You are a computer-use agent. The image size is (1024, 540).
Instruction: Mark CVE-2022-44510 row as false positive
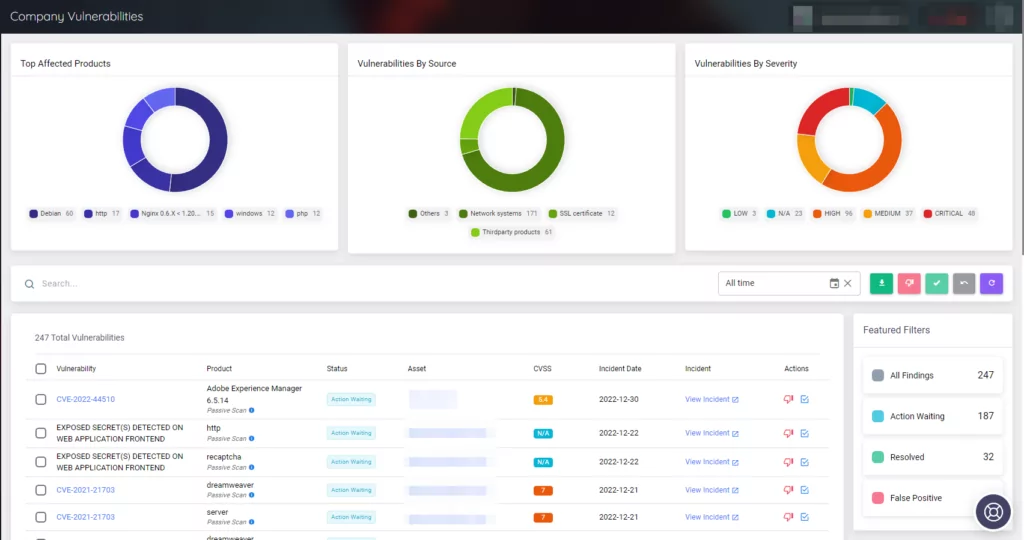click(x=788, y=399)
